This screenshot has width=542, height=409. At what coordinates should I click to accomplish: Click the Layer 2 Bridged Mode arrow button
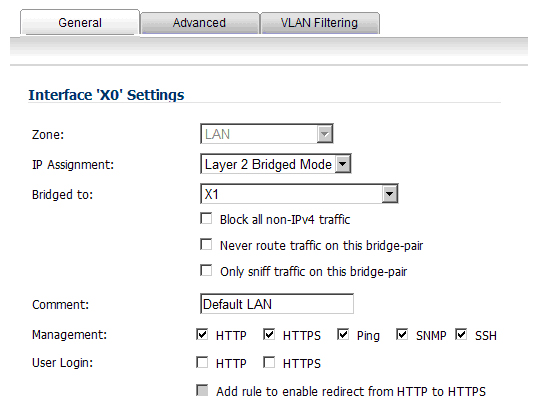[x=343, y=164]
